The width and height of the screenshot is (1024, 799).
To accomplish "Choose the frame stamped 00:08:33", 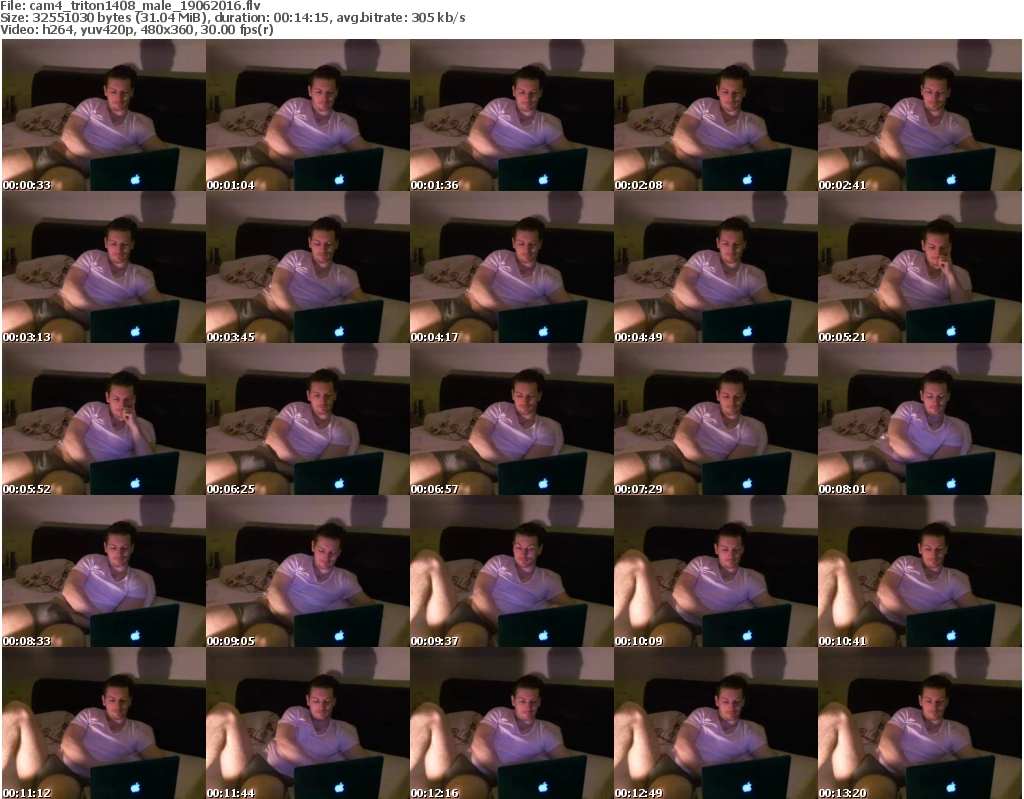I will click(104, 571).
